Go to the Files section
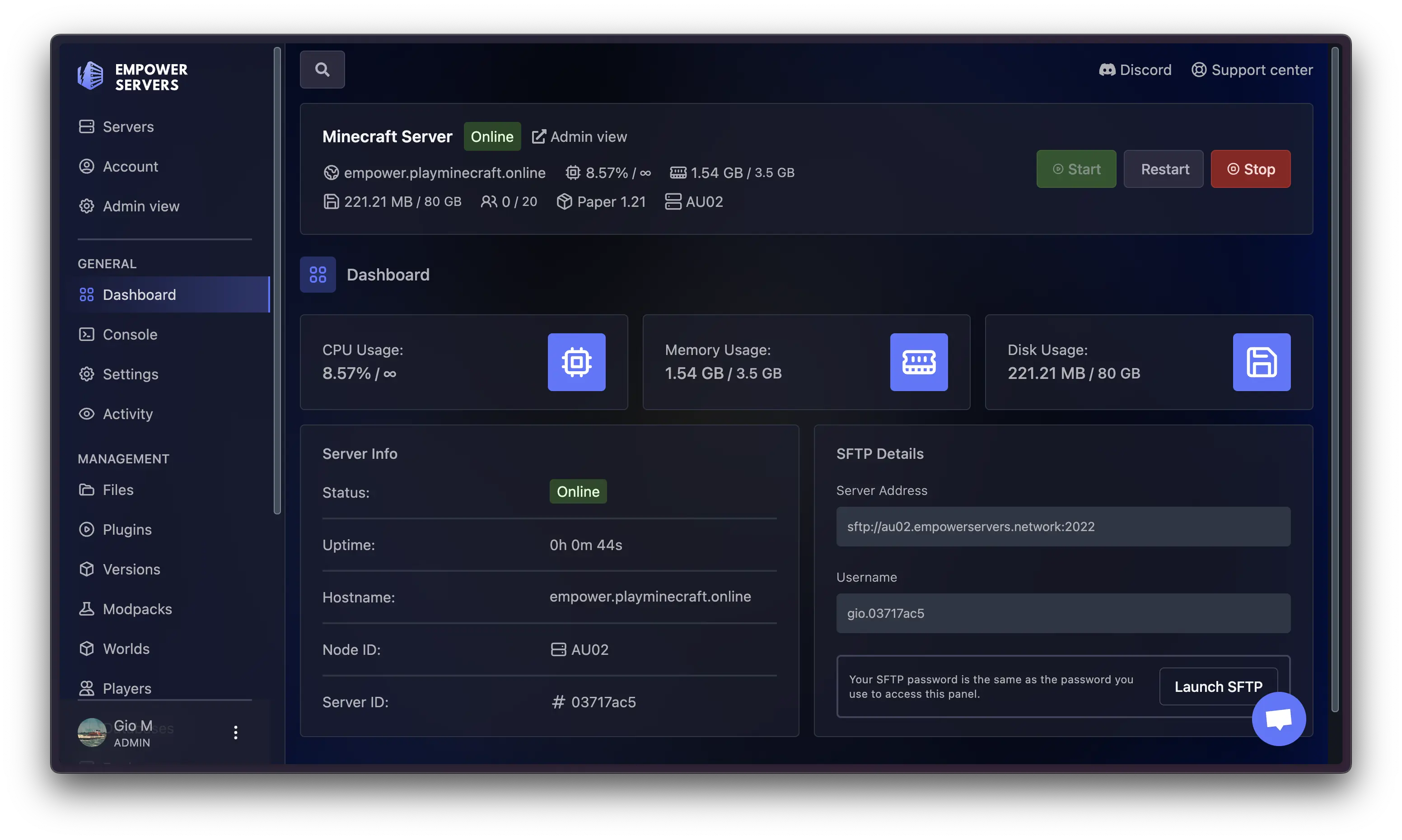The width and height of the screenshot is (1402, 840). pyautogui.click(x=117, y=490)
